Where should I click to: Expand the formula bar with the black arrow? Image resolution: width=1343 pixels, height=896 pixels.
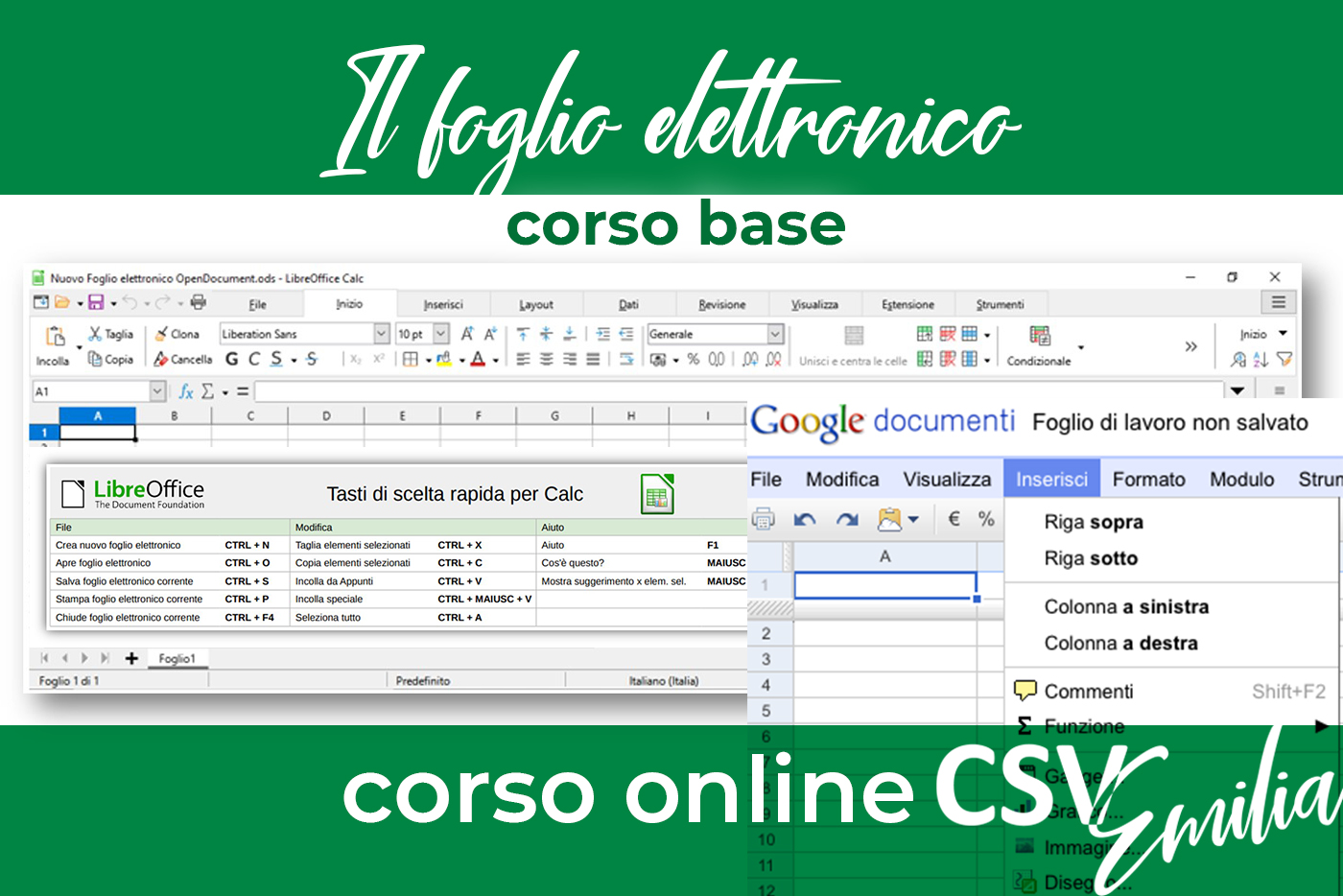click(x=1237, y=390)
